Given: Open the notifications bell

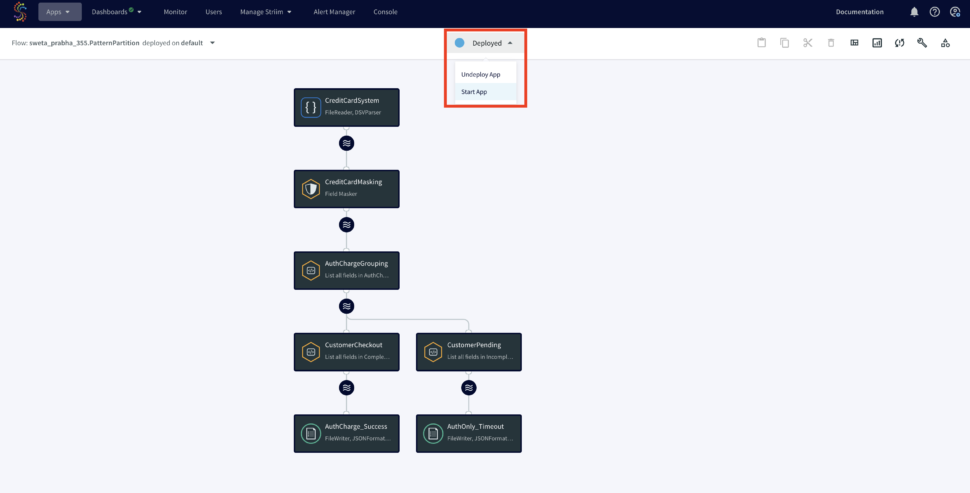Looking at the screenshot, I should (914, 12).
